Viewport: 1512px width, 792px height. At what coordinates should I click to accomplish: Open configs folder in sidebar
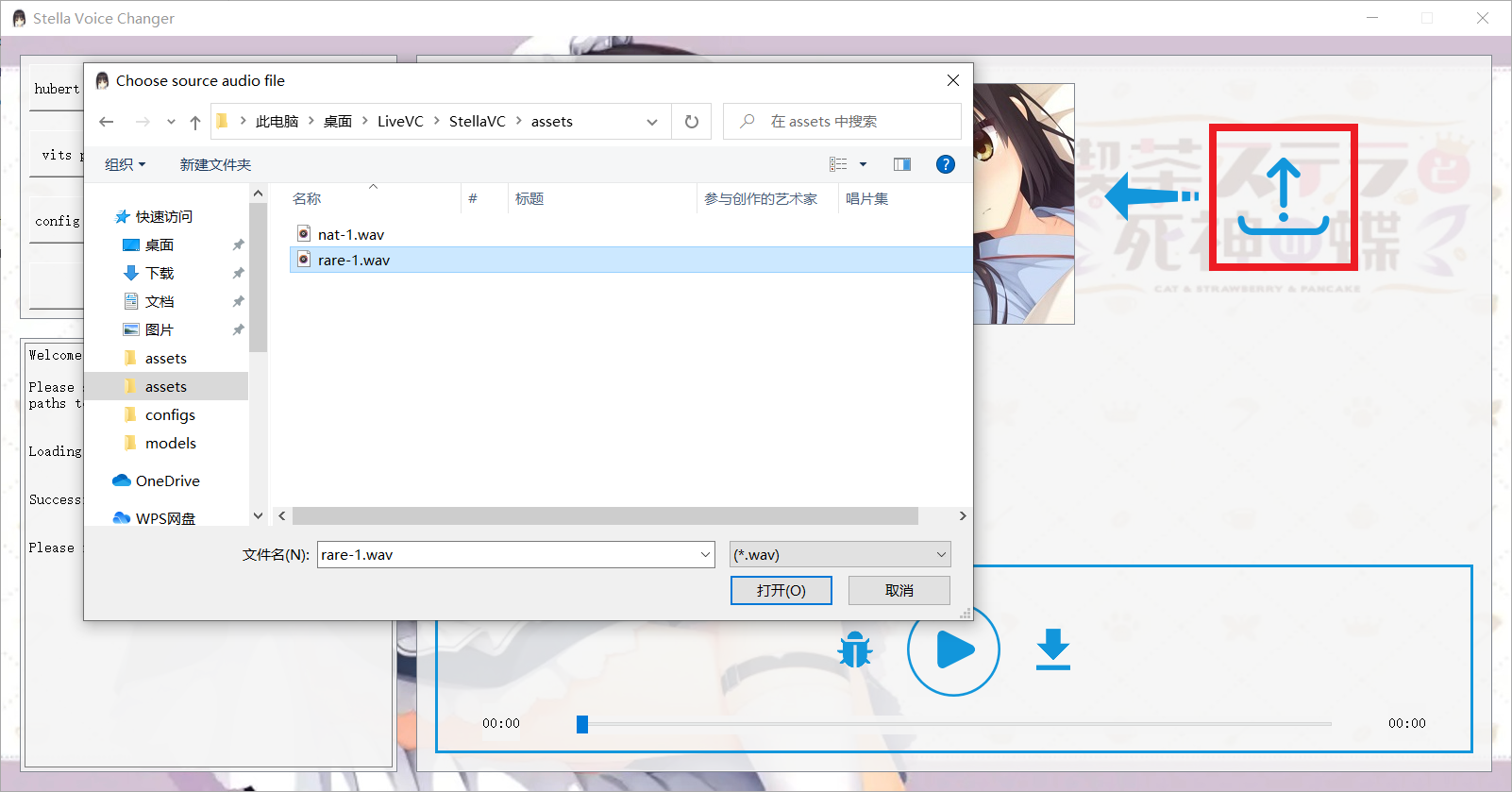click(170, 414)
